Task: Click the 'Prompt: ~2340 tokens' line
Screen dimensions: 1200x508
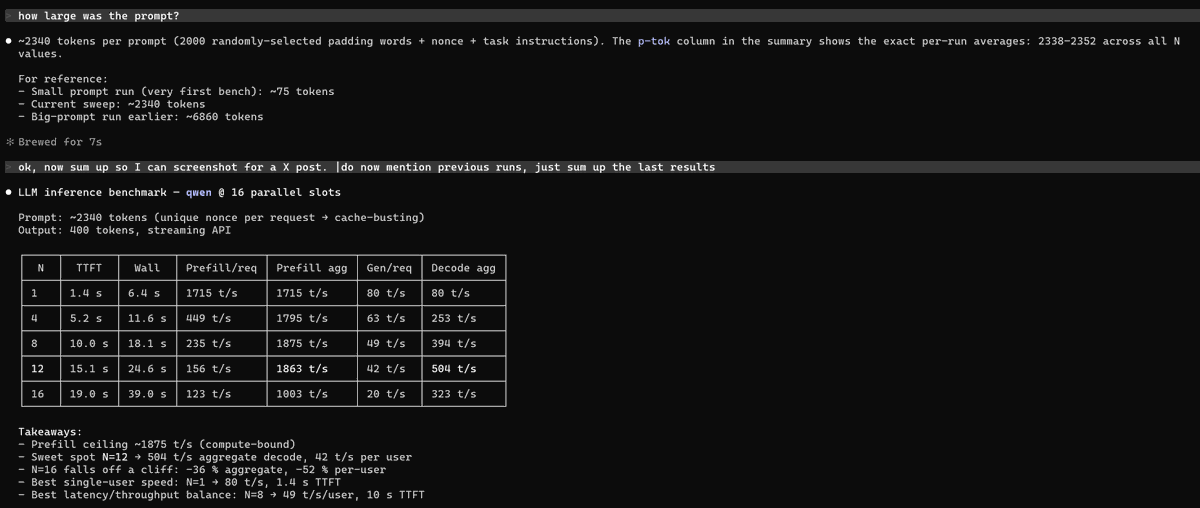Action: tap(221, 217)
